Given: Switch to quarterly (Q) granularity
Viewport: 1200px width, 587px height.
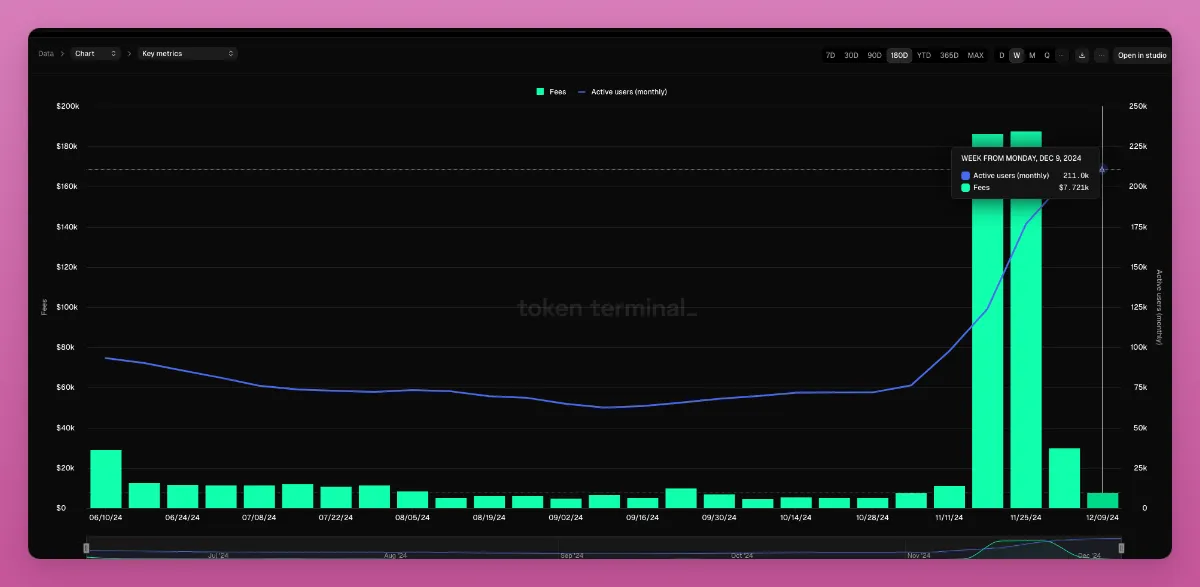Looking at the screenshot, I should coord(1047,55).
